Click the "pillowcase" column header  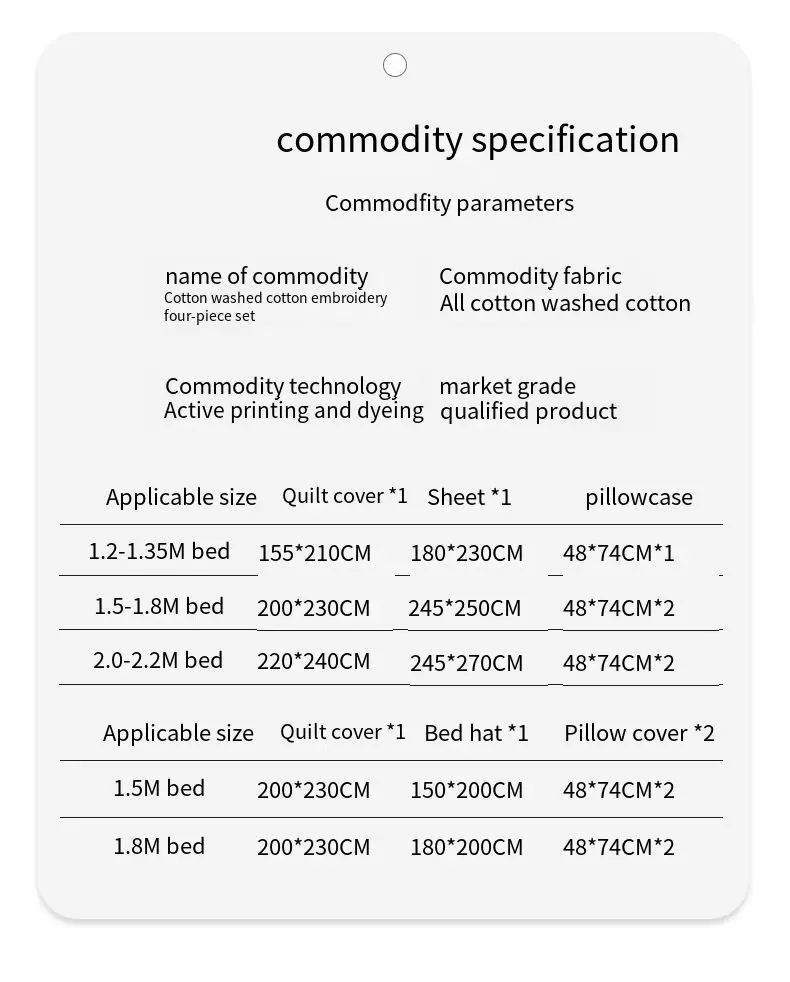pos(639,497)
